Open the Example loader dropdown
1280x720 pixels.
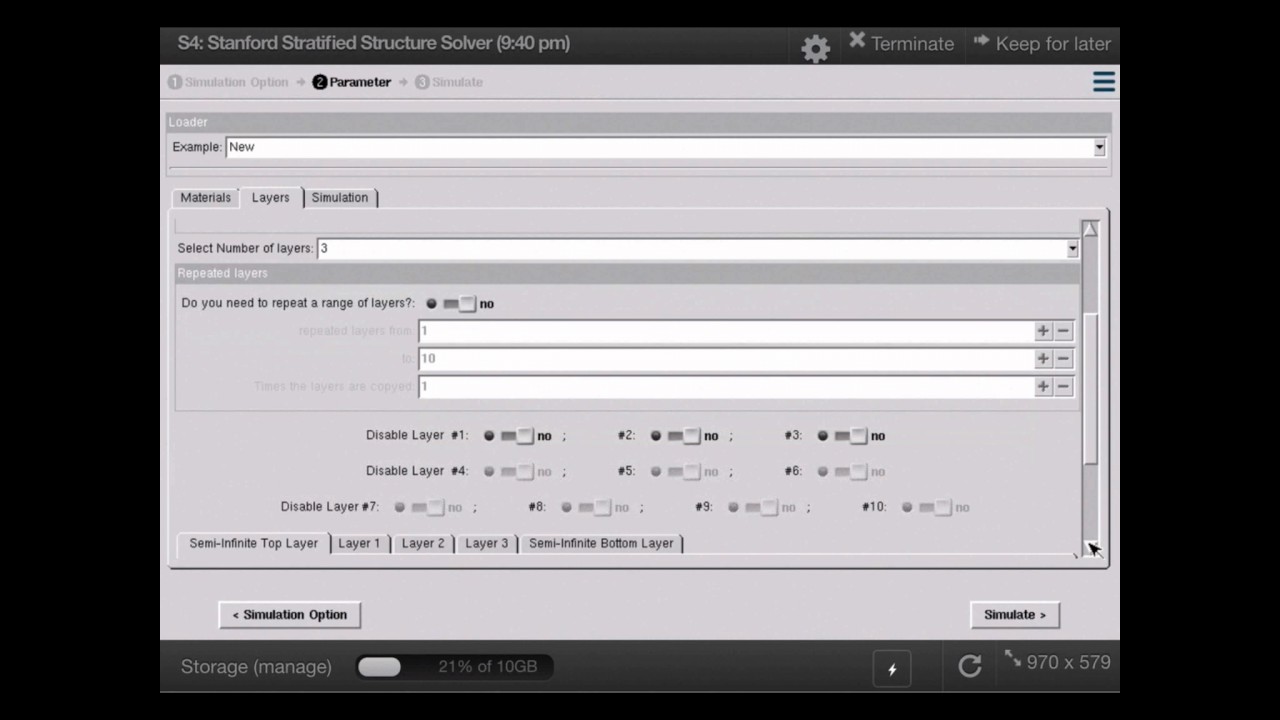[666, 147]
